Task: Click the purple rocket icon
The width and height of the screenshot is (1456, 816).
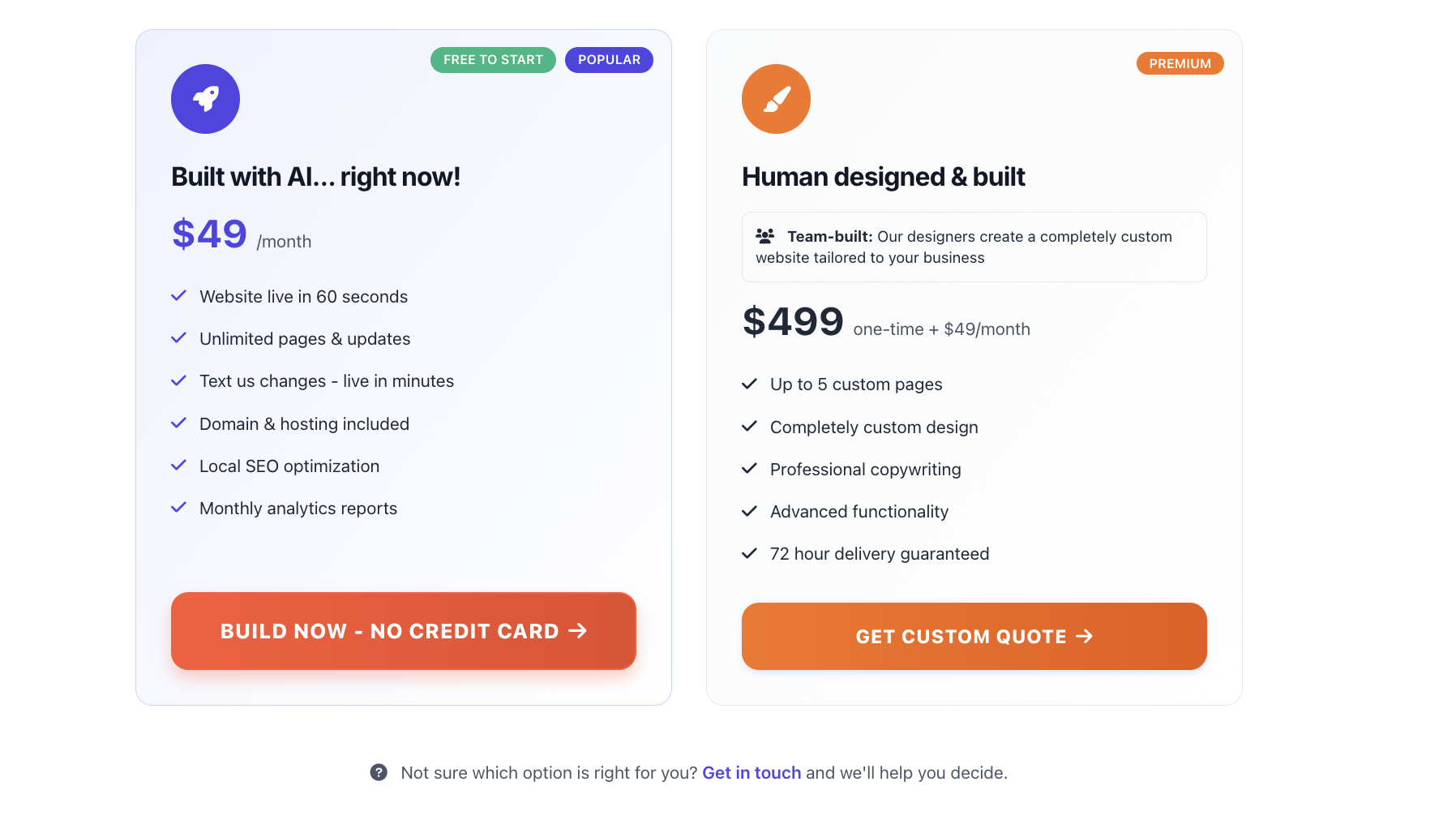Action: (205, 99)
